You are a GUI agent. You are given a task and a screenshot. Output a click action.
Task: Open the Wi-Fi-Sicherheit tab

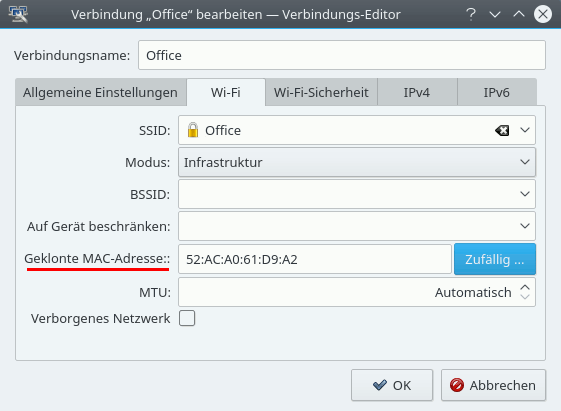(x=321, y=93)
